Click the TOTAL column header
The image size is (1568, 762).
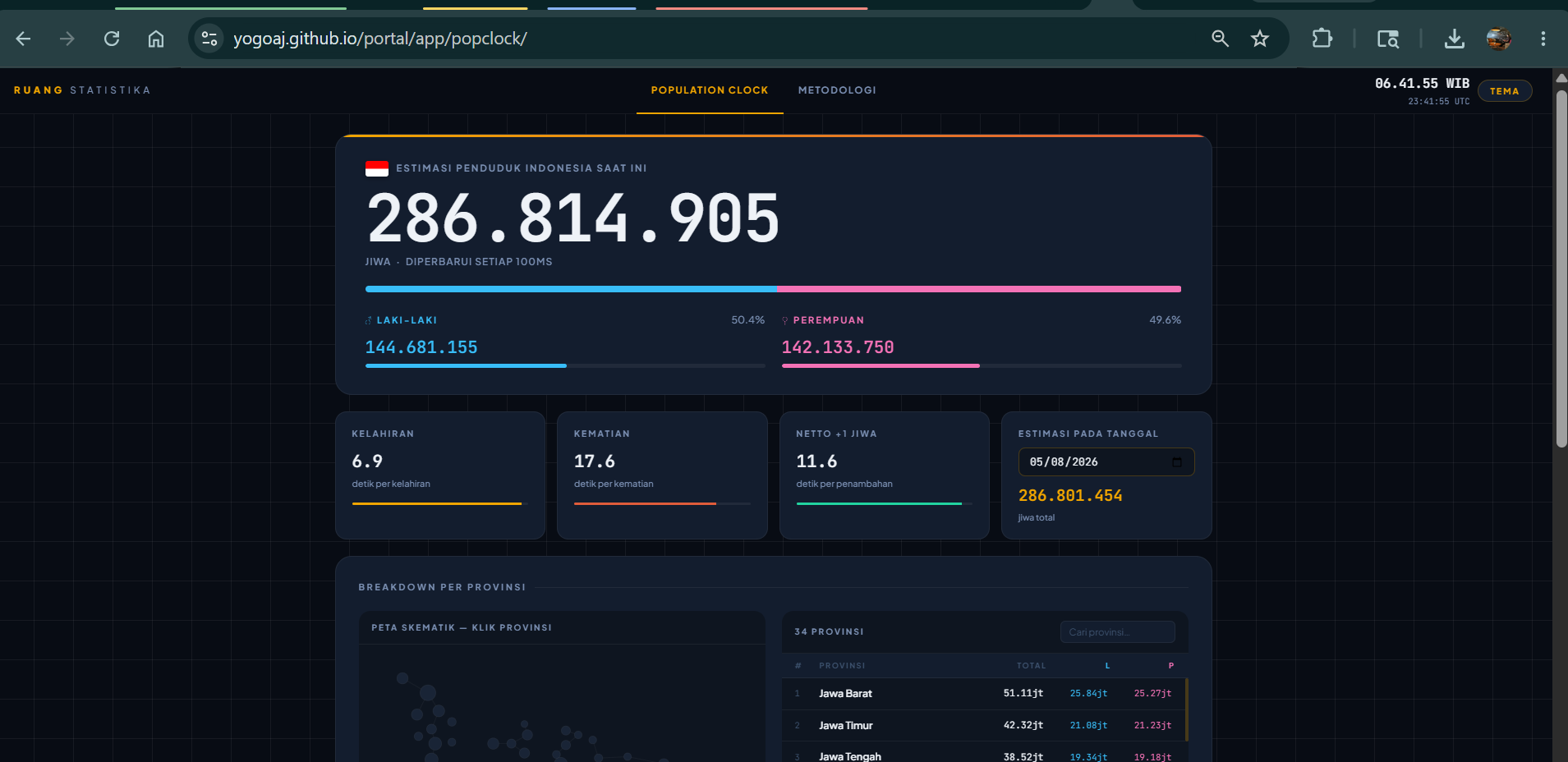[x=1031, y=666]
